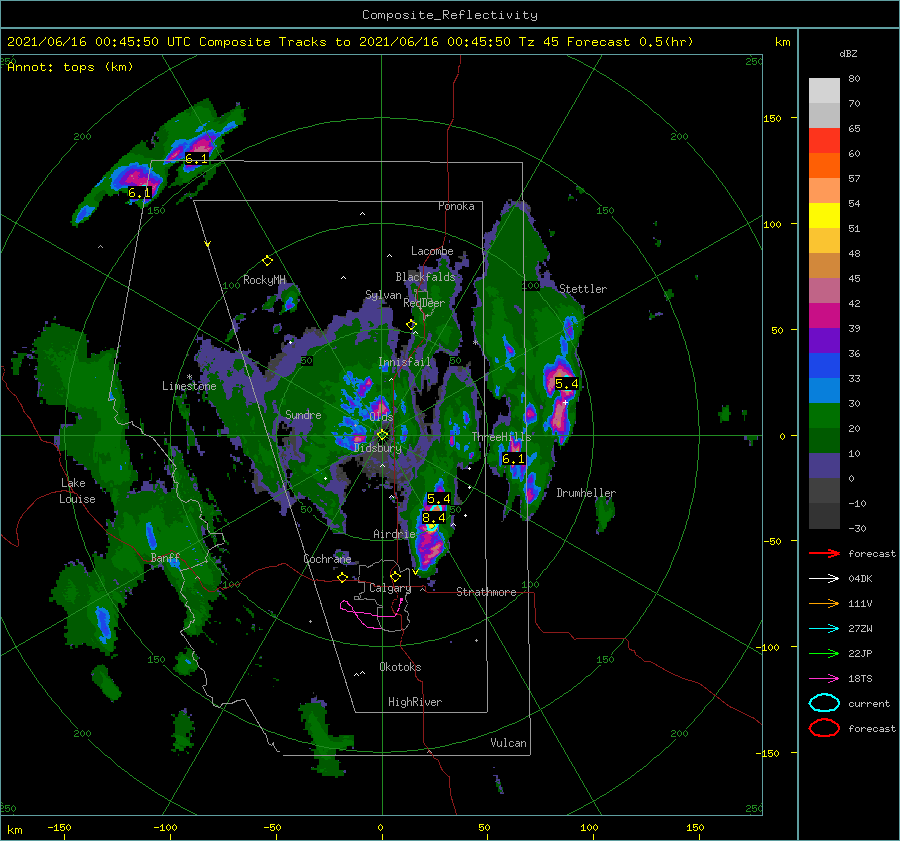Click the HighRiver city label
This screenshot has height=841, width=900.
pyautogui.click(x=415, y=702)
